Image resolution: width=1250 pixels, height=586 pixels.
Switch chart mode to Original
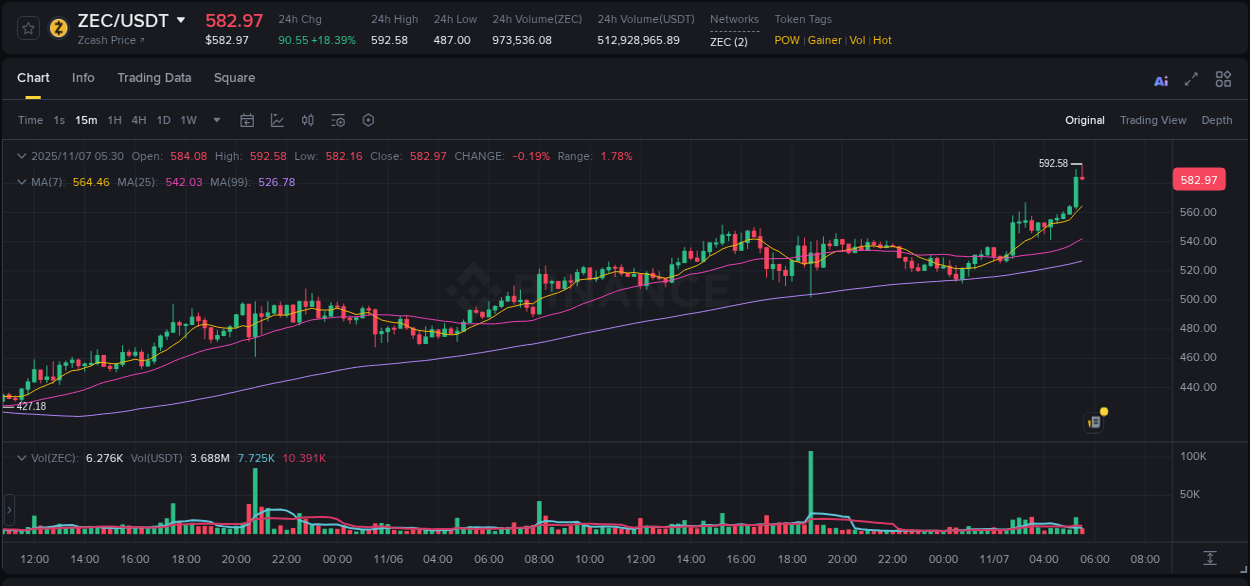pyautogui.click(x=1084, y=120)
